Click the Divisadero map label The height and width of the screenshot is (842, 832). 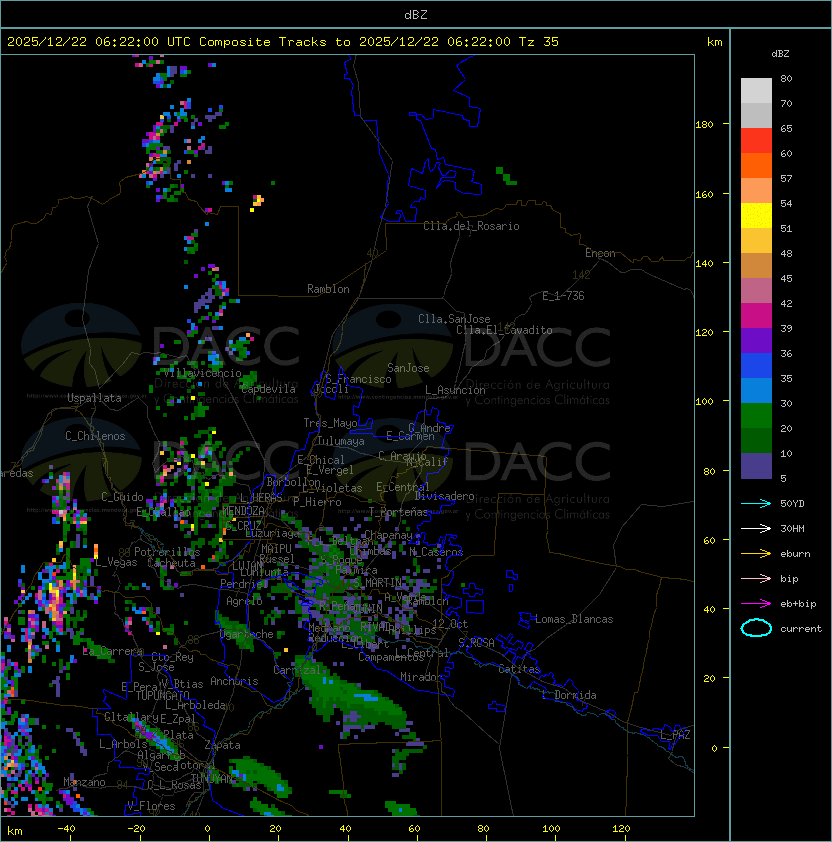[445, 496]
